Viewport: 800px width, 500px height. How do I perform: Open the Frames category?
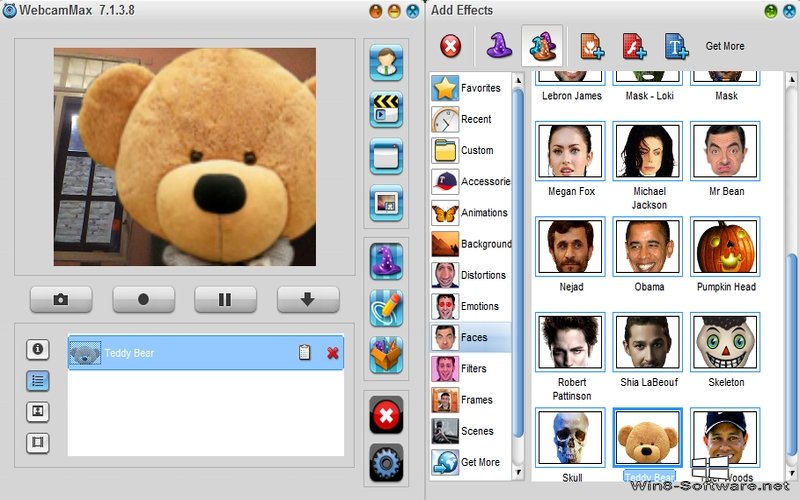pyautogui.click(x=470, y=399)
